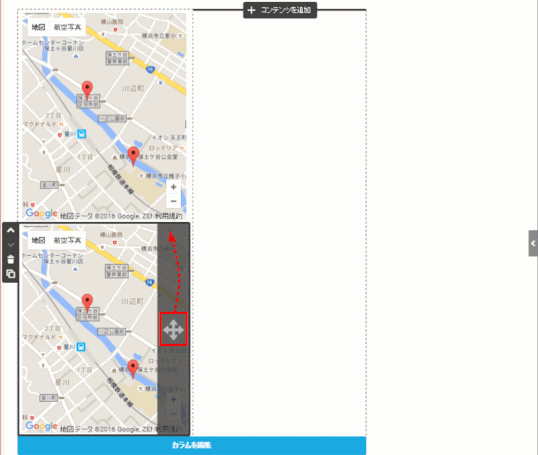Screen dimensions: 538x455
Task: Click the four-way move handle on lower map
Action: 174,329
